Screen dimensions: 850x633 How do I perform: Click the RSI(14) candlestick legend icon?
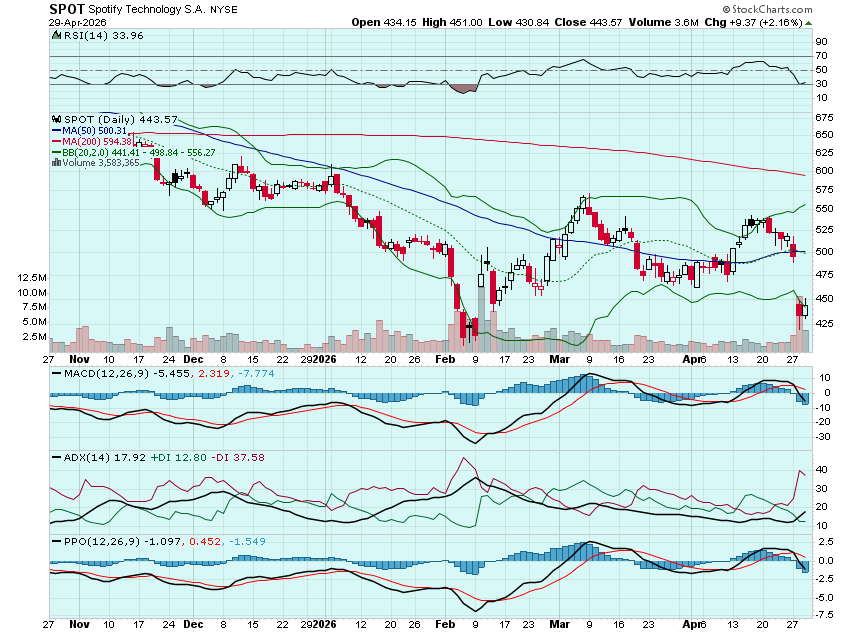point(56,35)
